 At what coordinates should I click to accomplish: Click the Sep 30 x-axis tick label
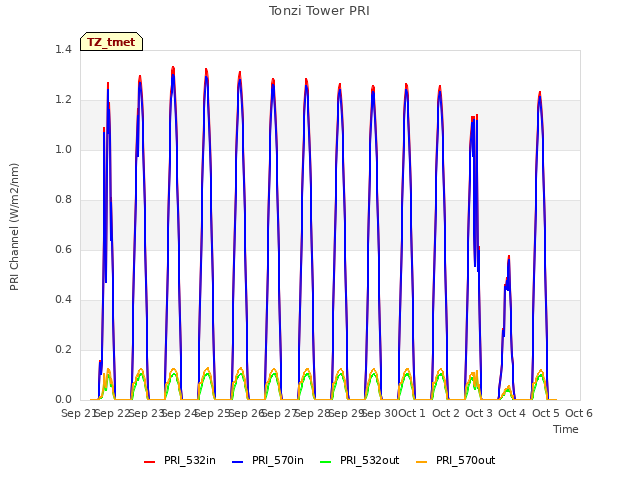coord(380,413)
